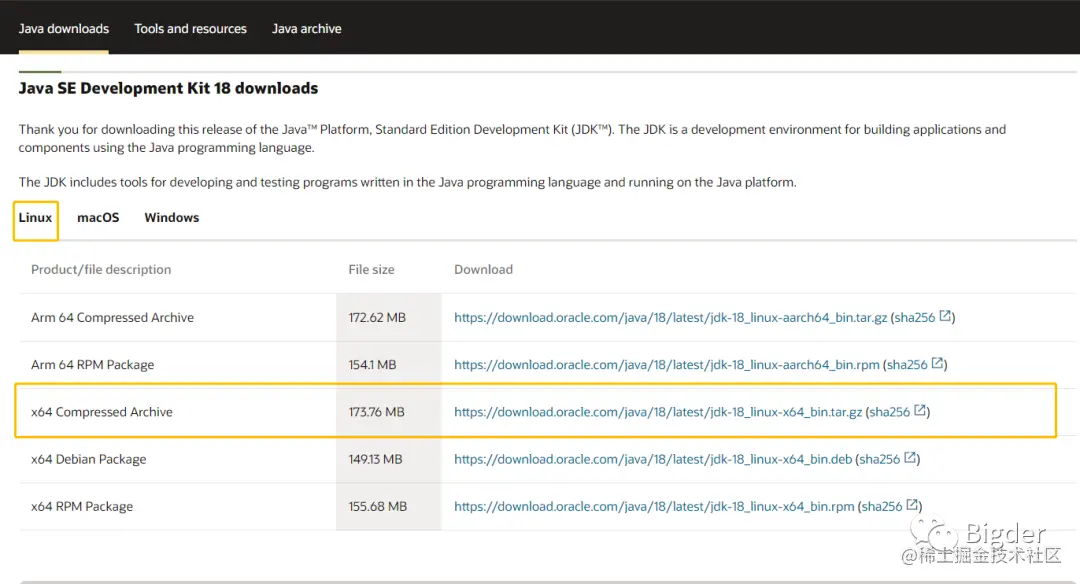Screen dimensions: 1080x584
Task: Click the Java SE Development Kit 18 heading
Action: (168, 88)
